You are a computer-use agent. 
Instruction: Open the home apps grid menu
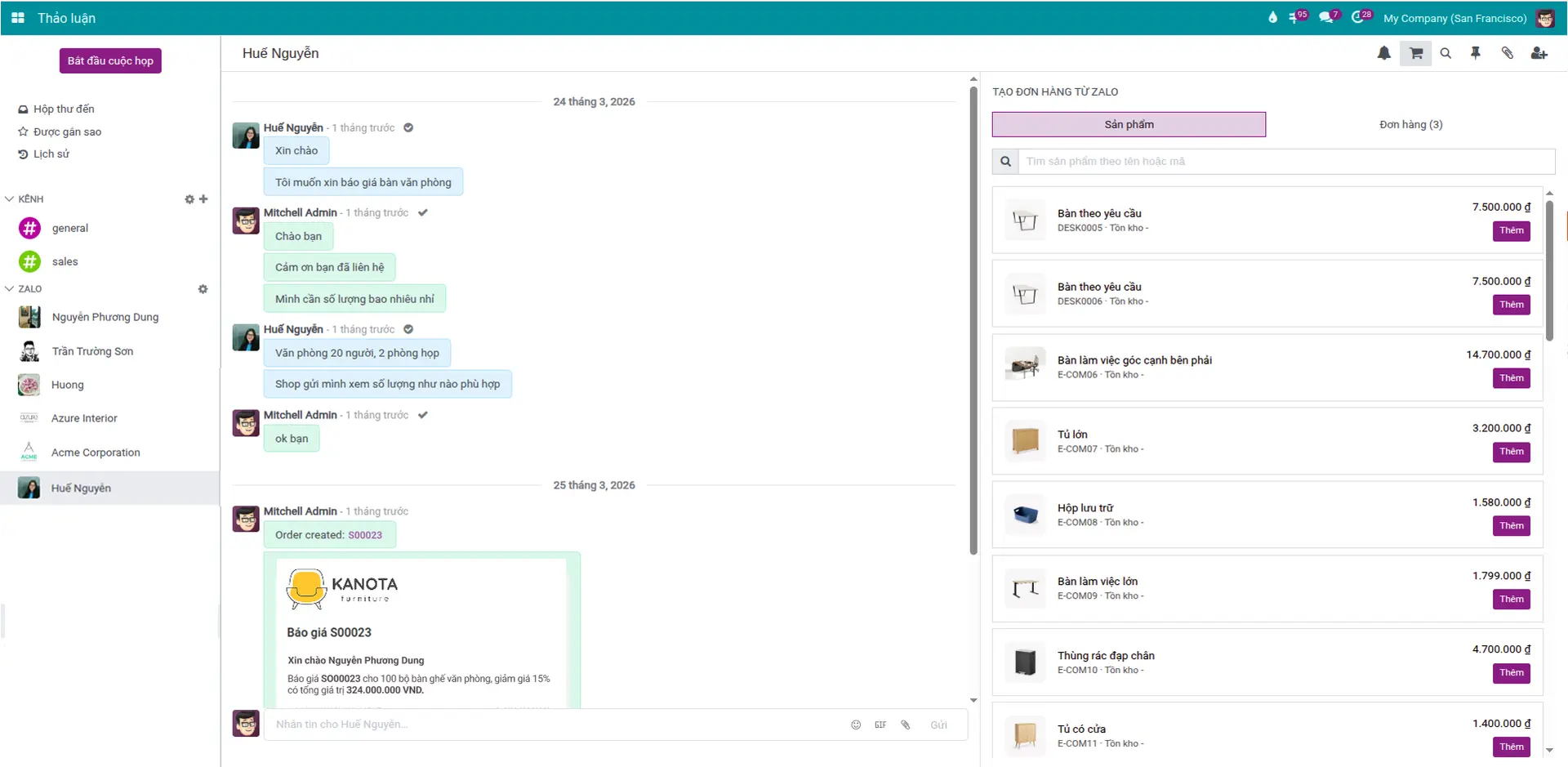tap(18, 18)
